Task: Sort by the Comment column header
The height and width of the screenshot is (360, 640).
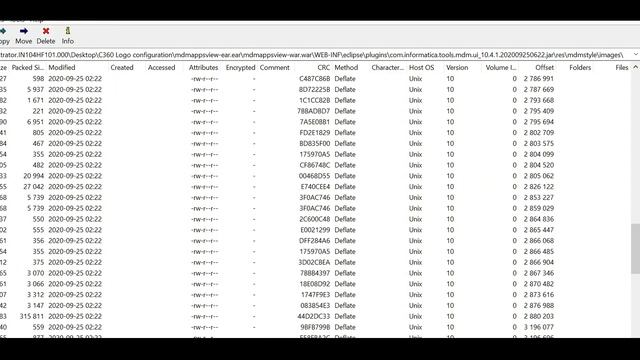Action: (275, 67)
